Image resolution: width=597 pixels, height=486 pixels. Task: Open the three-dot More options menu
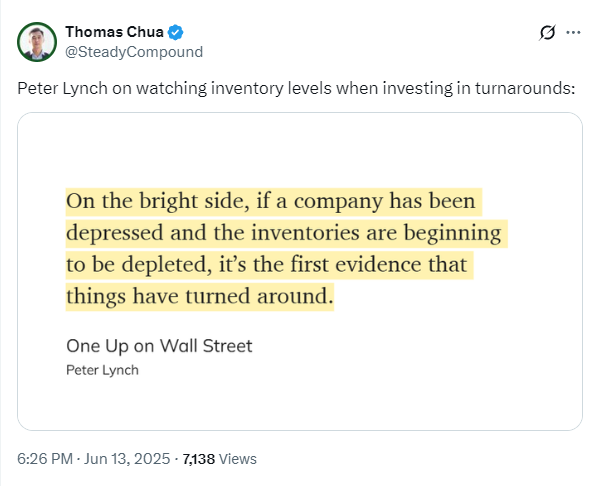573,32
